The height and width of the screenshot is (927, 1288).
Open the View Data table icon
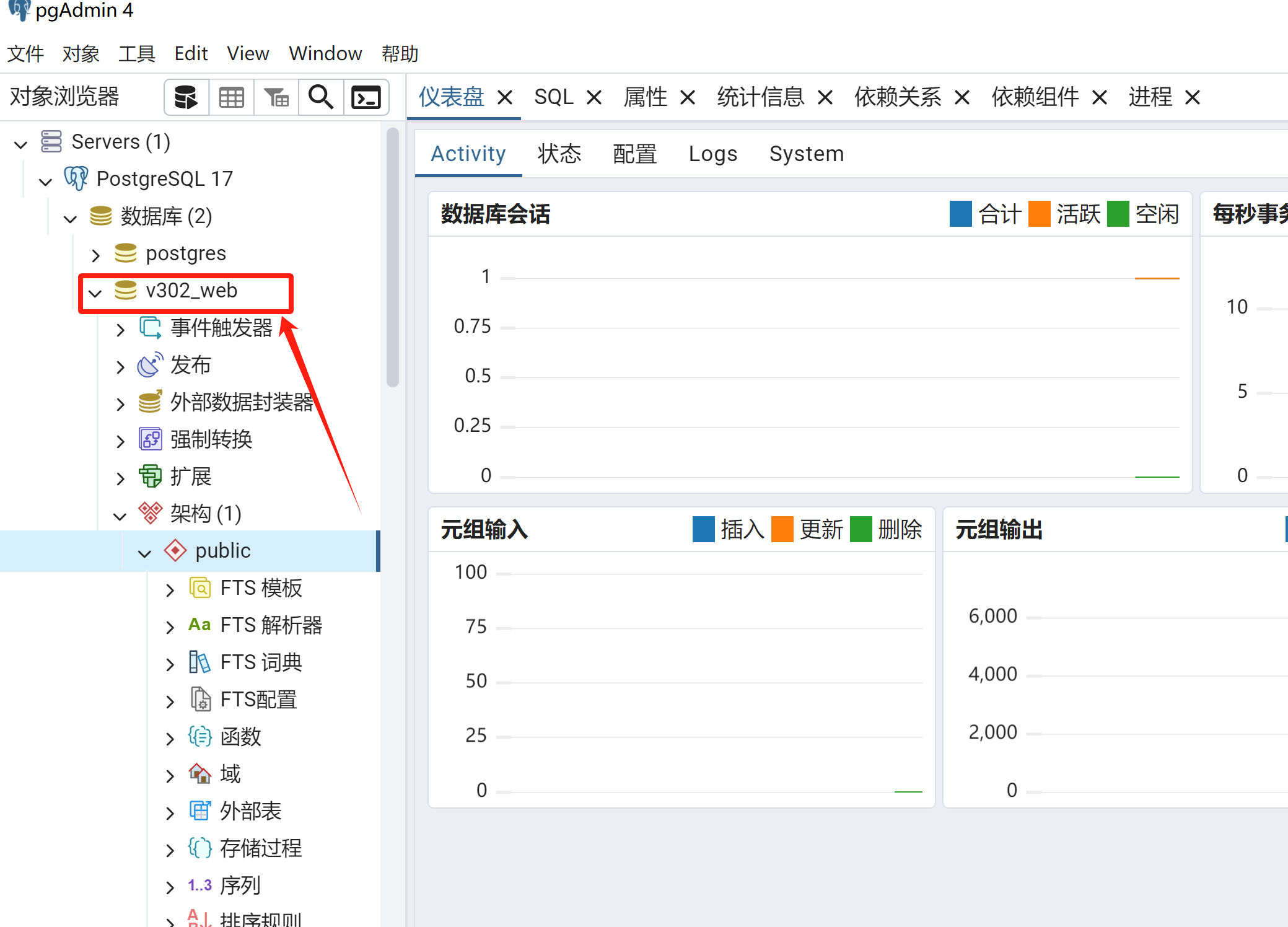pos(231,97)
